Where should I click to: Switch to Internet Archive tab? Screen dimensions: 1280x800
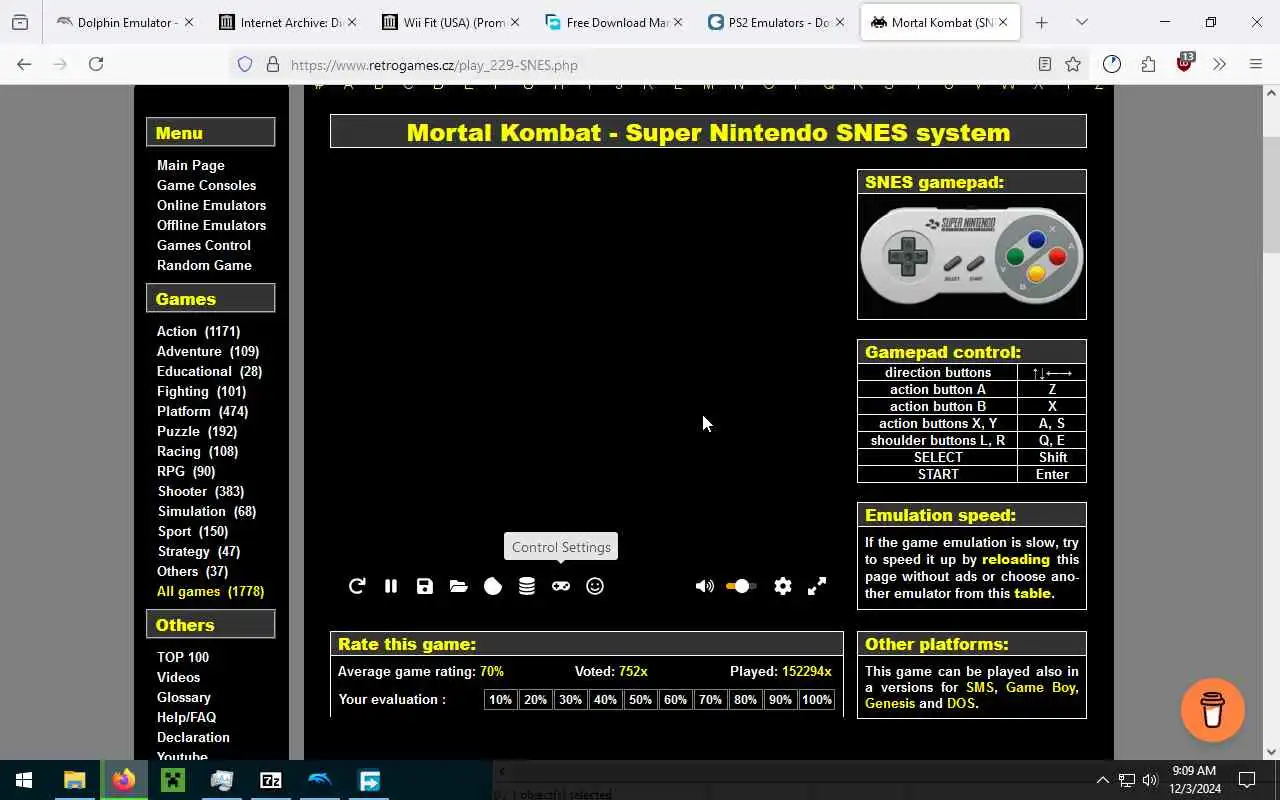coord(288,22)
